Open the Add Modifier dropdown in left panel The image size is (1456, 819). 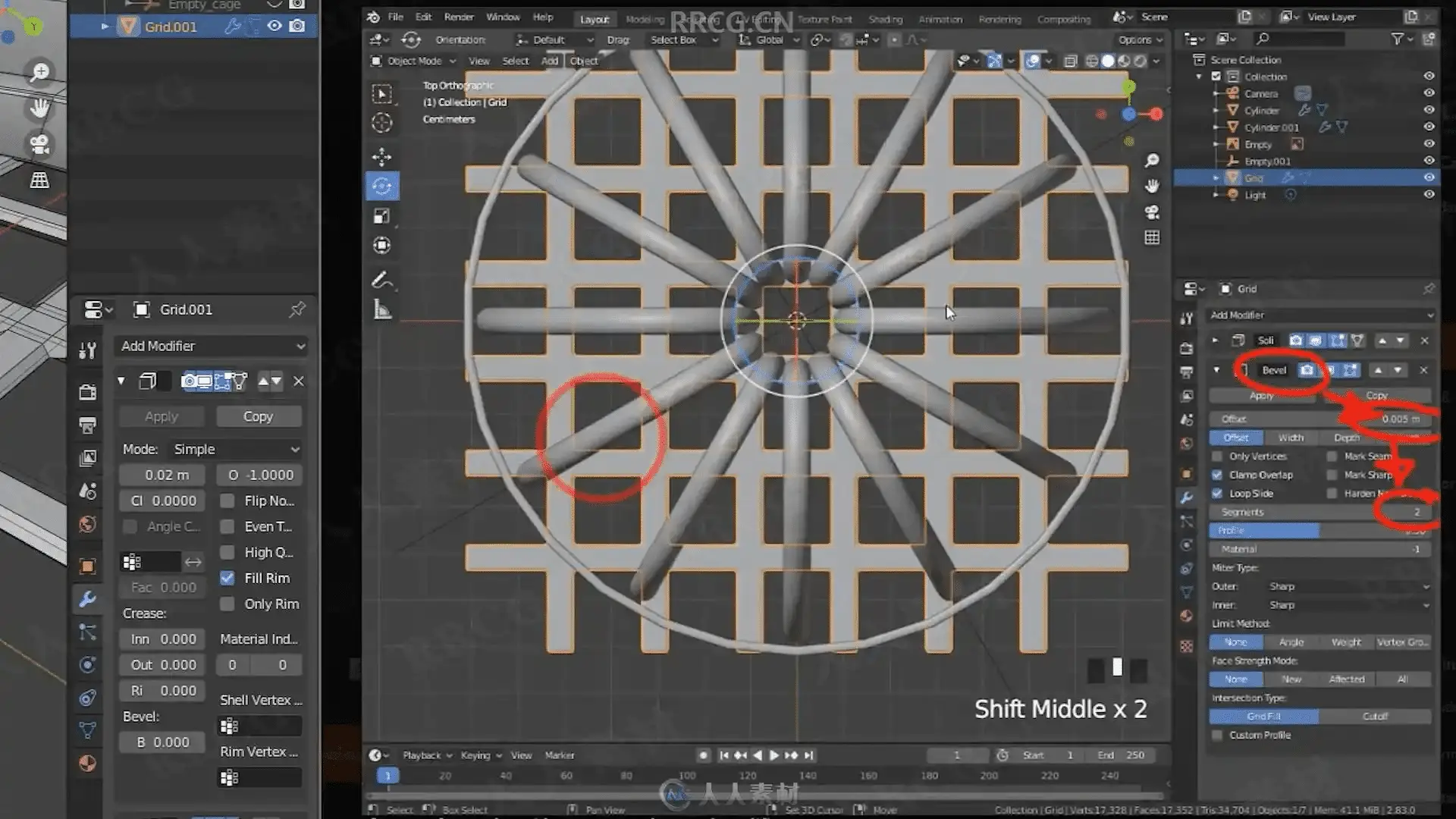tap(212, 346)
